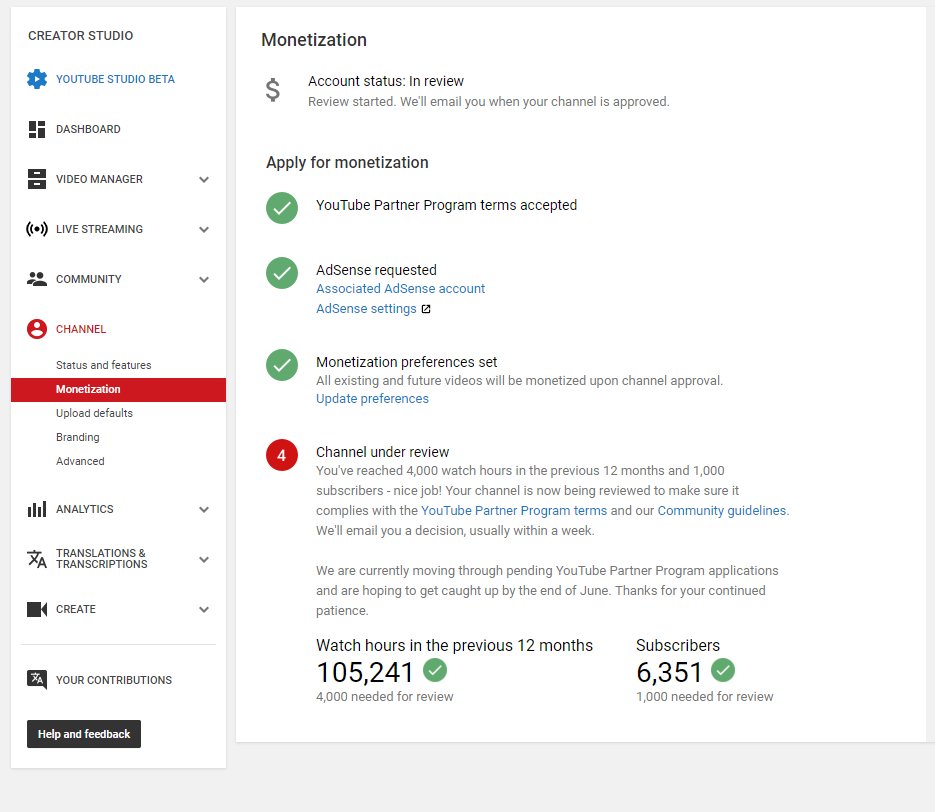Click the Account status: In review text
Viewport: 935px width, 812px height.
[386, 81]
